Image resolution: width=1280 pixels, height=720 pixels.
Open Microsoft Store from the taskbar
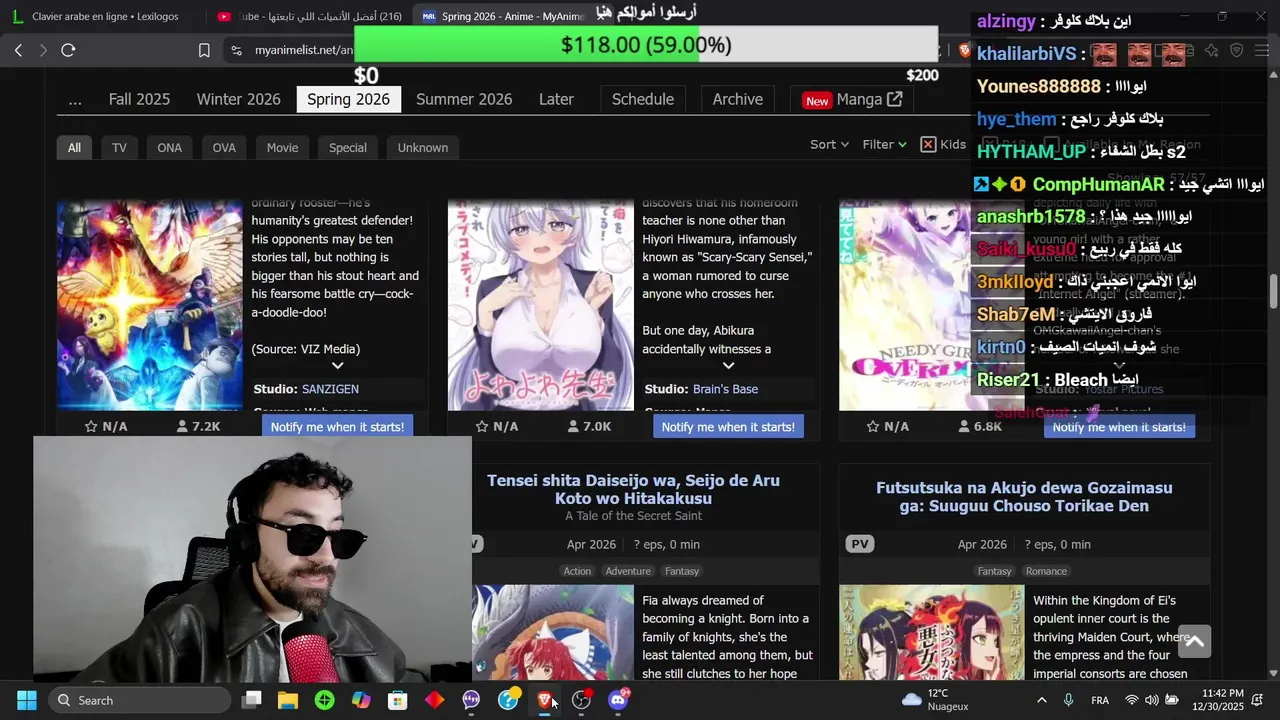(x=398, y=700)
